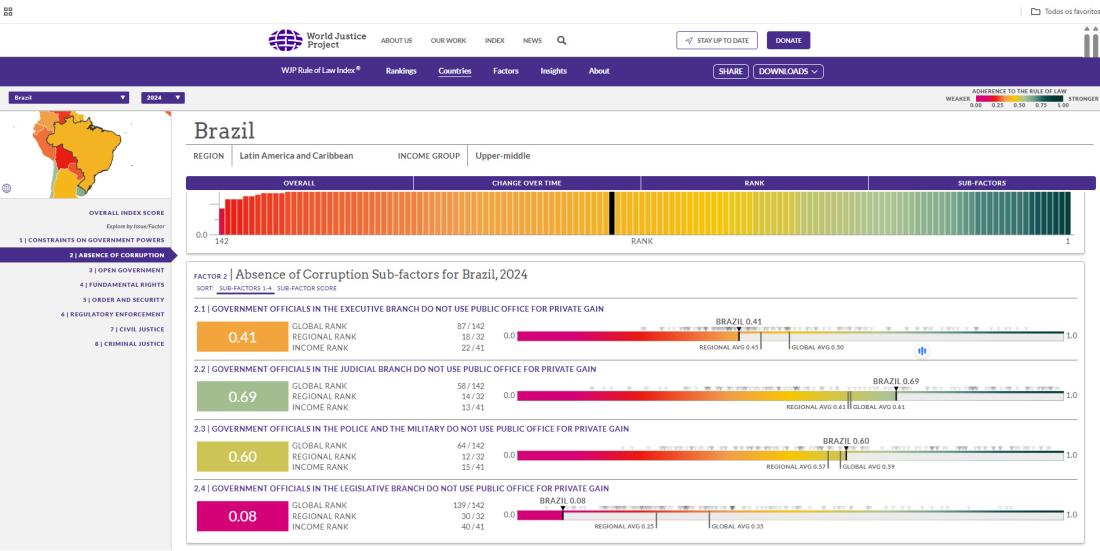This screenshot has height=551, width=1100.
Task: Open the search magnifier icon
Action: click(562, 40)
